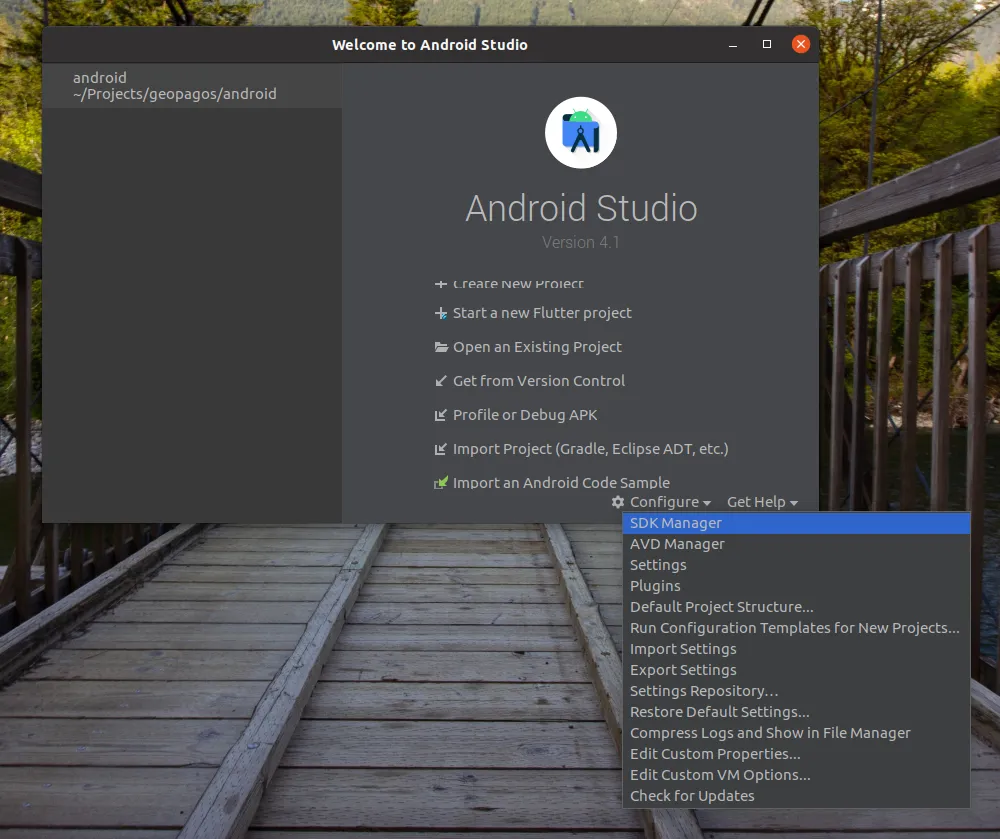Select Profile or Debug APK
Viewport: 1000px width, 839px height.
(x=525, y=415)
